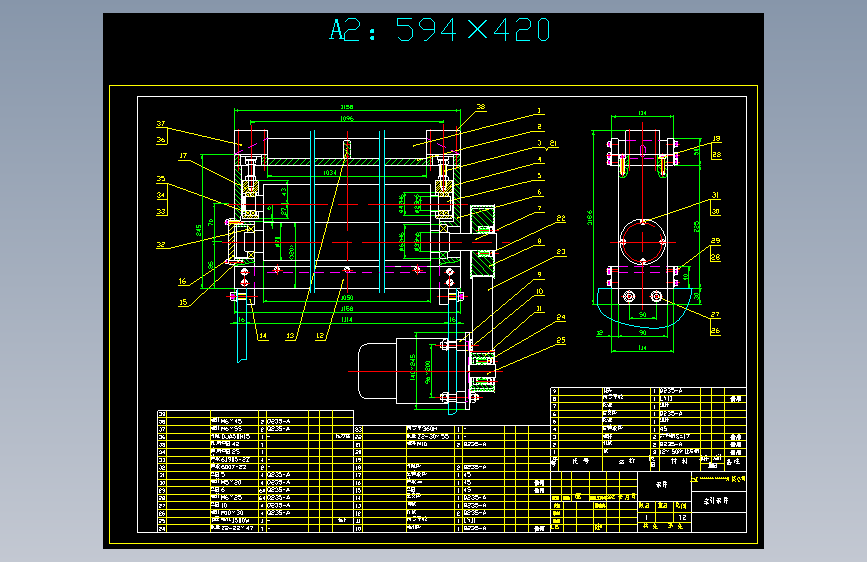
Task: Select part balloon number 34
Action: (161, 195)
